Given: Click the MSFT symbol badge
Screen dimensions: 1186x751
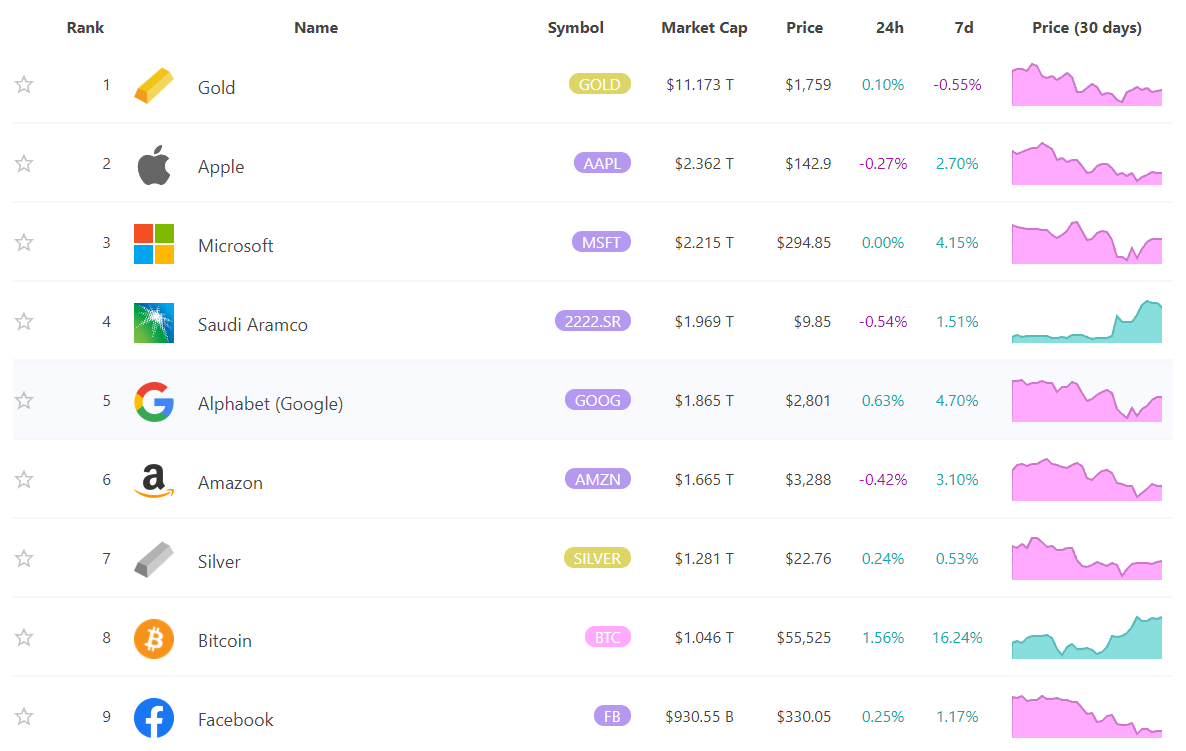Looking at the screenshot, I should (x=601, y=242).
